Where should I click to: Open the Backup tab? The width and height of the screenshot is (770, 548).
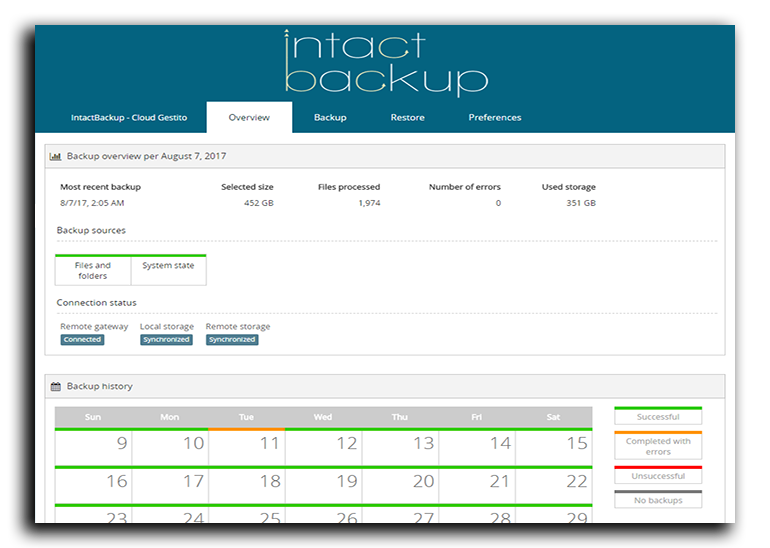click(330, 118)
